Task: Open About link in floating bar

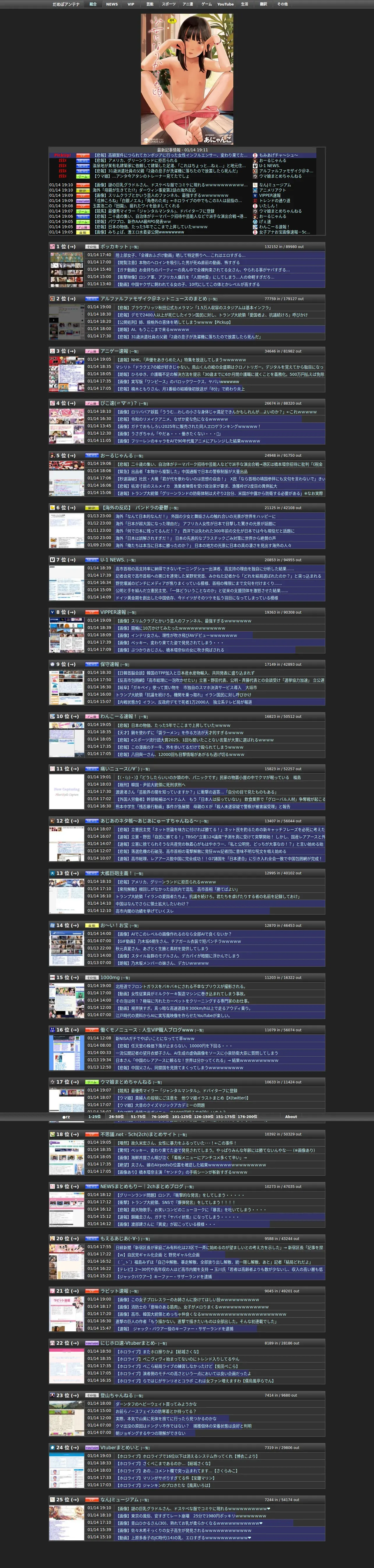Action: click(x=291, y=1117)
